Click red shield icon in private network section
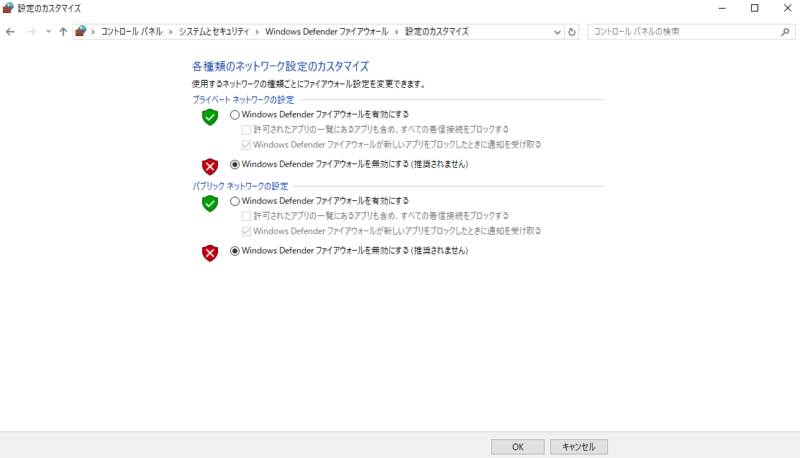This screenshot has width=800, height=458. [210, 166]
